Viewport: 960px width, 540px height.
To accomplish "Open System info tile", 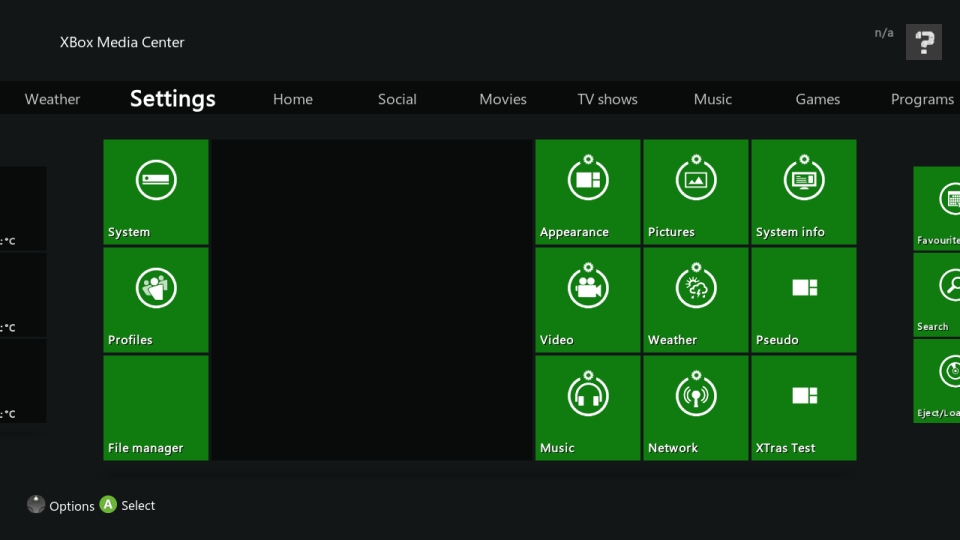I will coord(804,192).
